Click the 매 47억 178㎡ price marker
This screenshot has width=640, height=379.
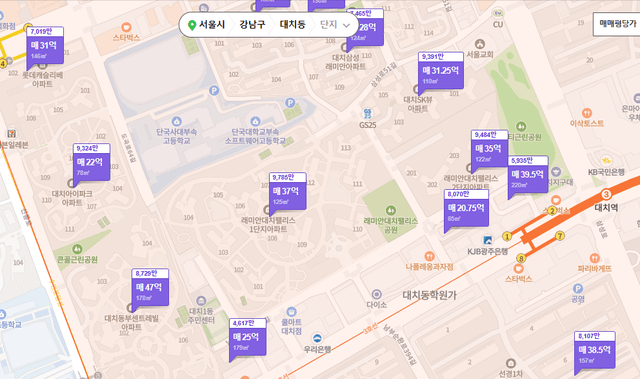coord(150,287)
